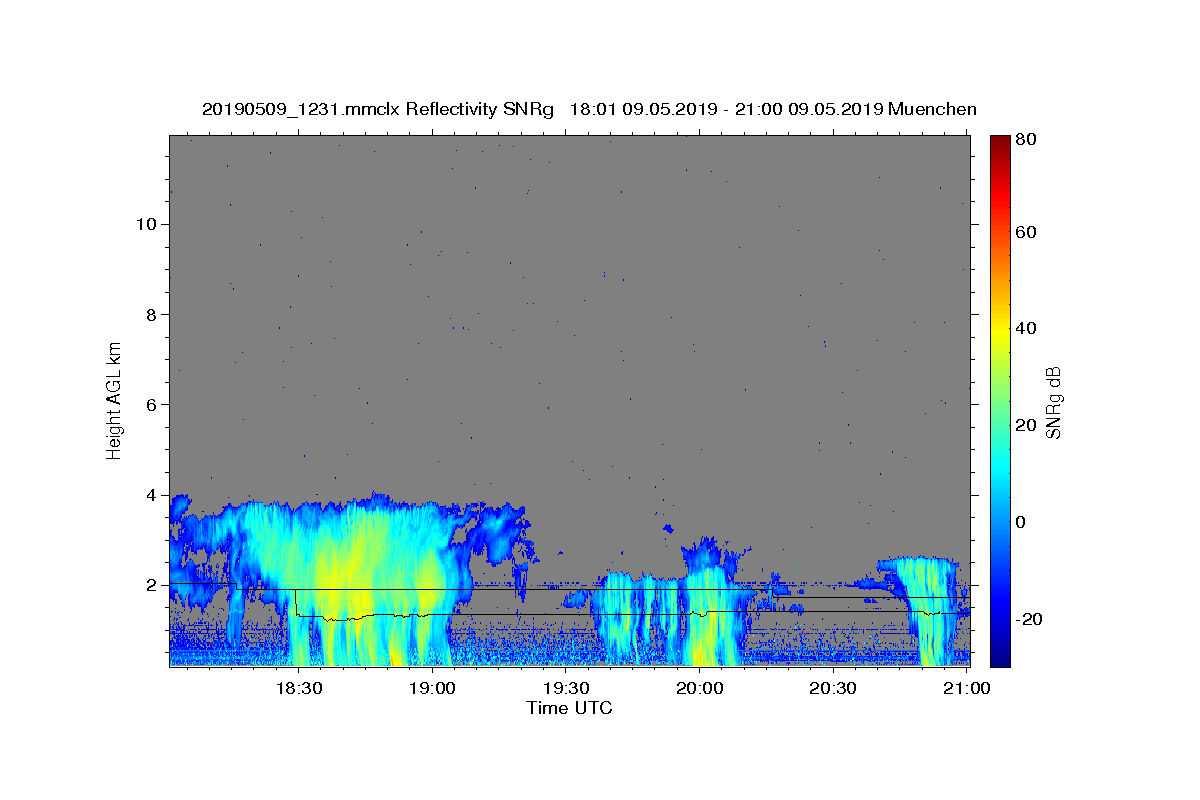
Task: Click the colorbar value -20
Action: point(1029,619)
